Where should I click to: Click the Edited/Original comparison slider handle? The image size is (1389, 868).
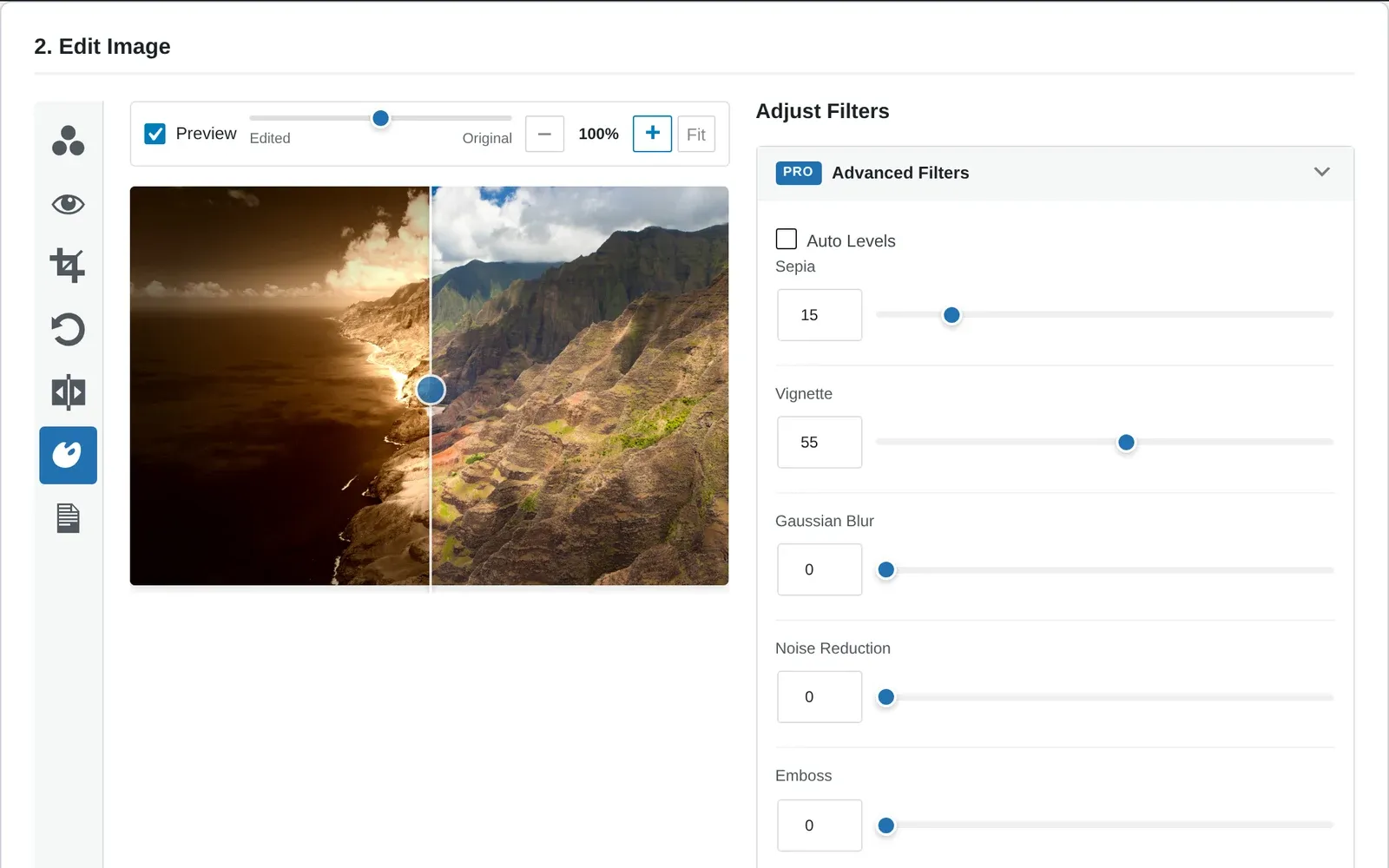point(380,118)
